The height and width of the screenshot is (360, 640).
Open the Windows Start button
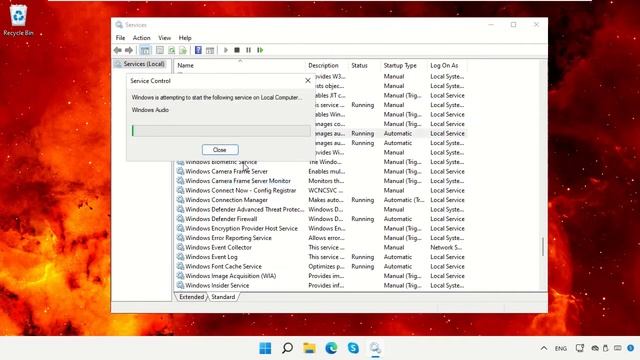point(265,348)
